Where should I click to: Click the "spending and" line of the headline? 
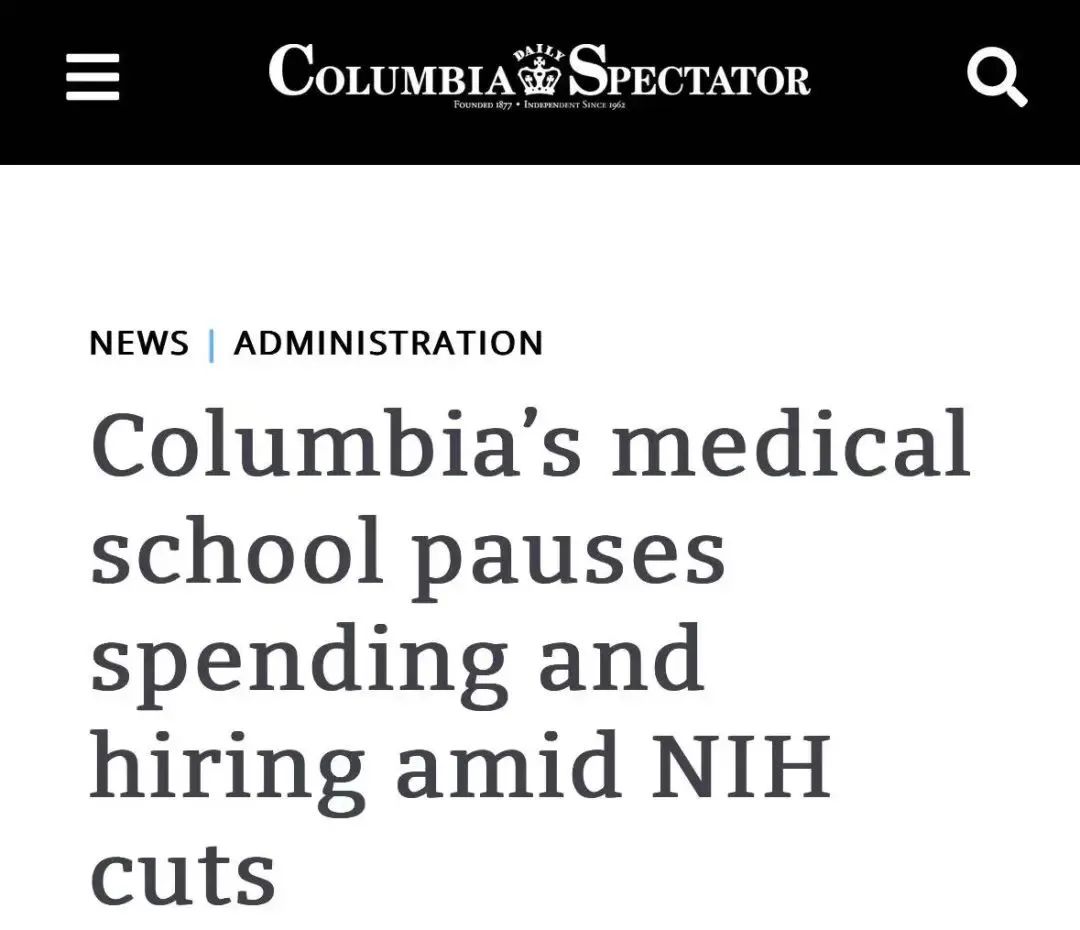tap(397, 663)
